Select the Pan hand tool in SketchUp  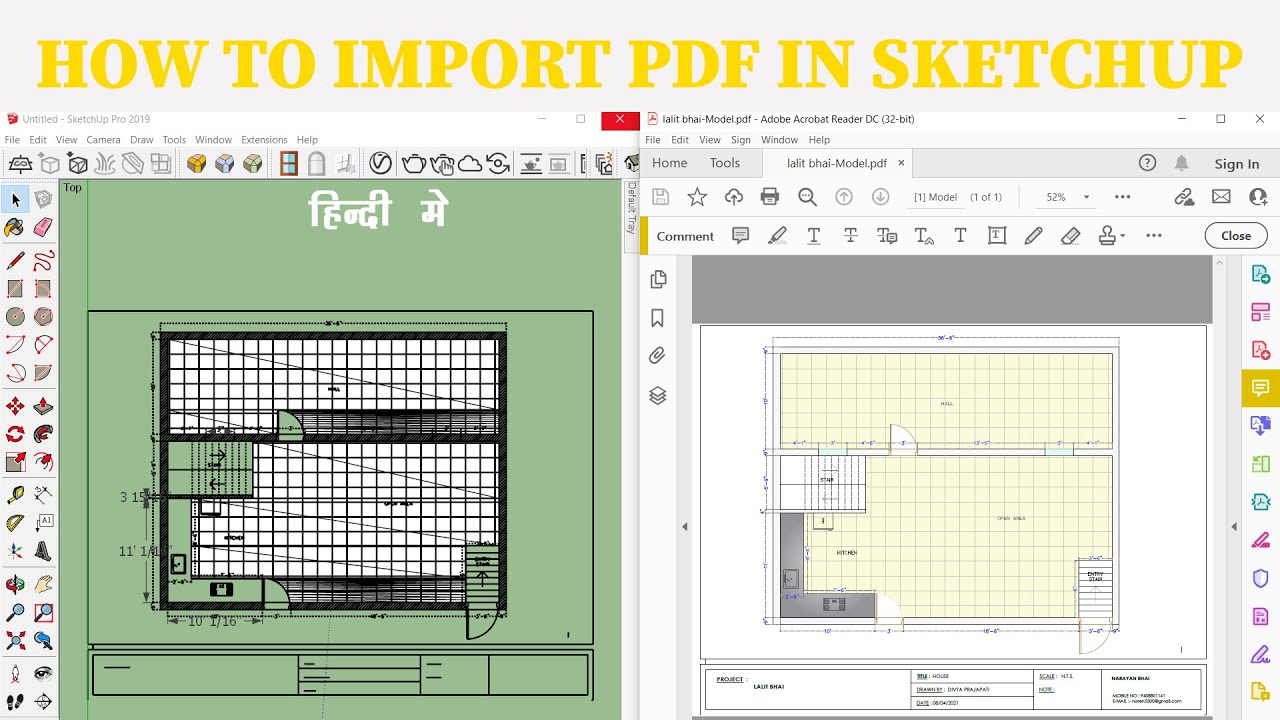43,585
